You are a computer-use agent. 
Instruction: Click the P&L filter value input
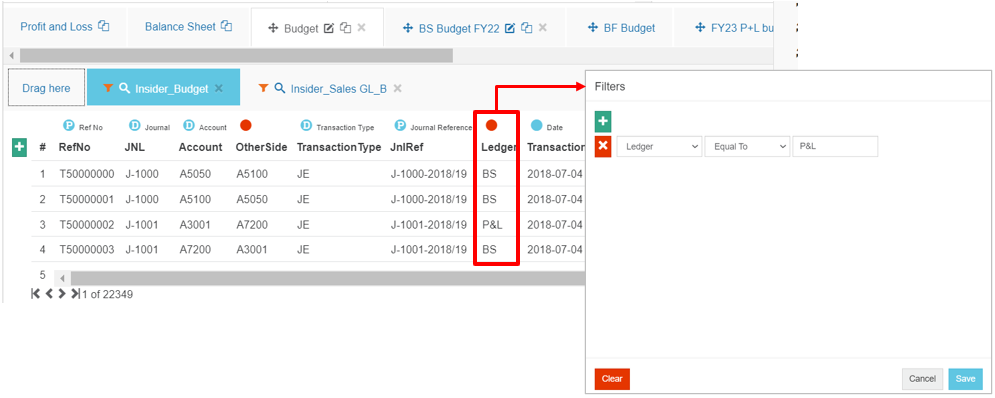click(x=835, y=147)
